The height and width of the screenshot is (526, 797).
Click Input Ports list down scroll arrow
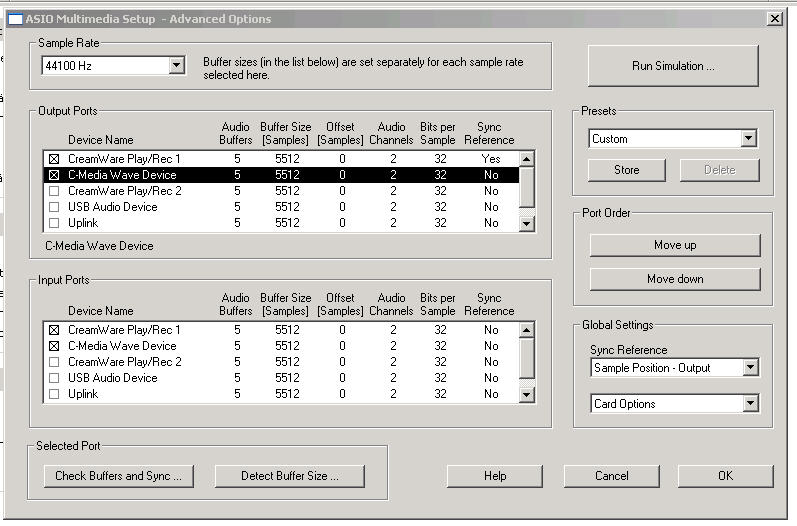527,394
